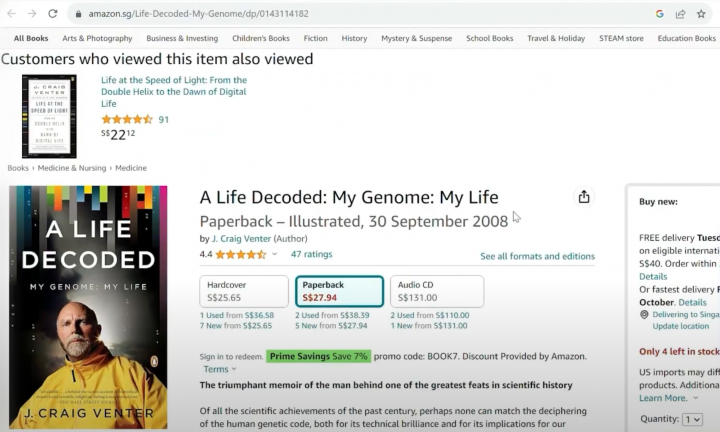Click the Google icon in the address bar
720x432 pixels.
(660, 14)
